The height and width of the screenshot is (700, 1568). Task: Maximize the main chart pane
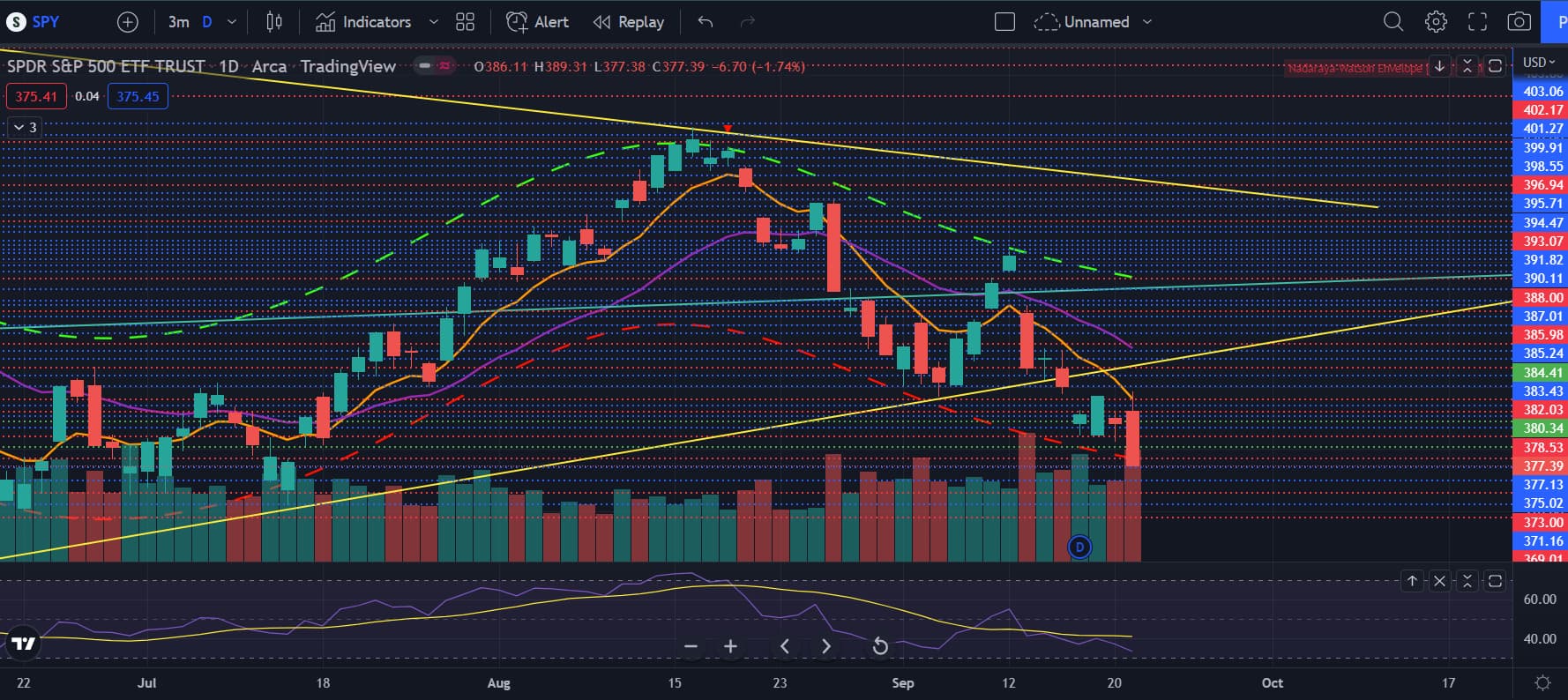[x=1495, y=66]
